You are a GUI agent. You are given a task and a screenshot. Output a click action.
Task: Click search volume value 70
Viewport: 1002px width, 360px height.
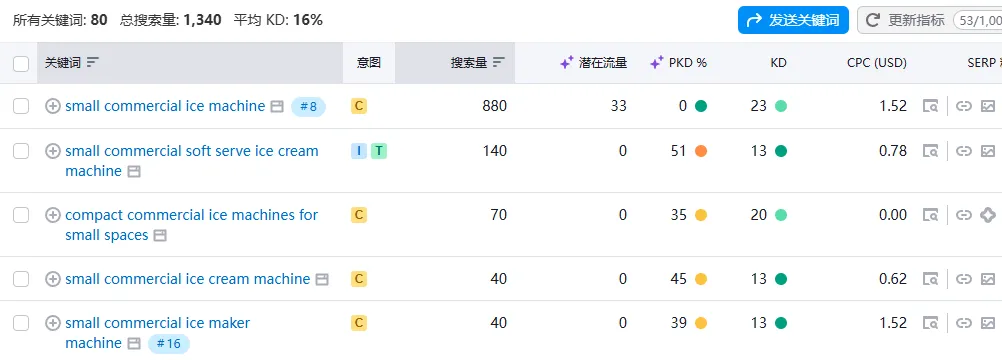tap(498, 215)
